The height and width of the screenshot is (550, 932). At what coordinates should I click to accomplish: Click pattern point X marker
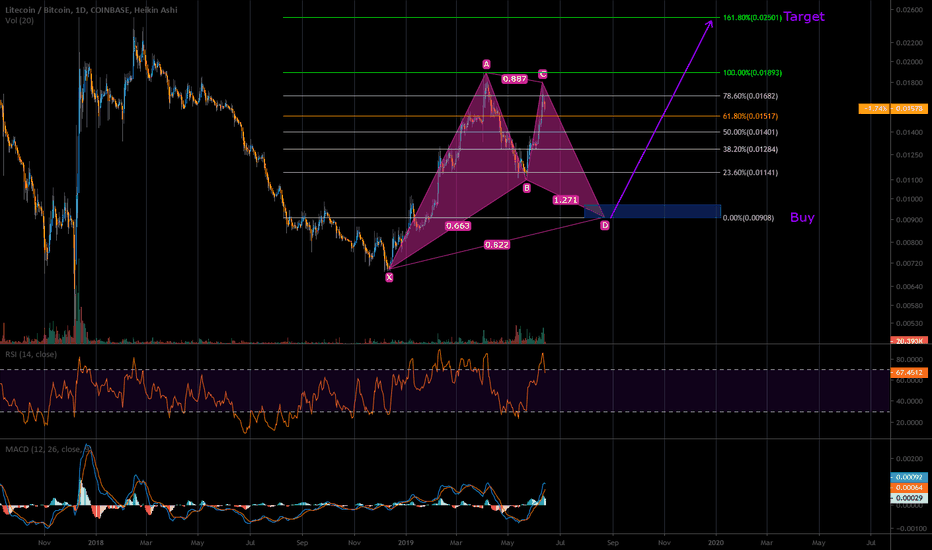point(389,277)
